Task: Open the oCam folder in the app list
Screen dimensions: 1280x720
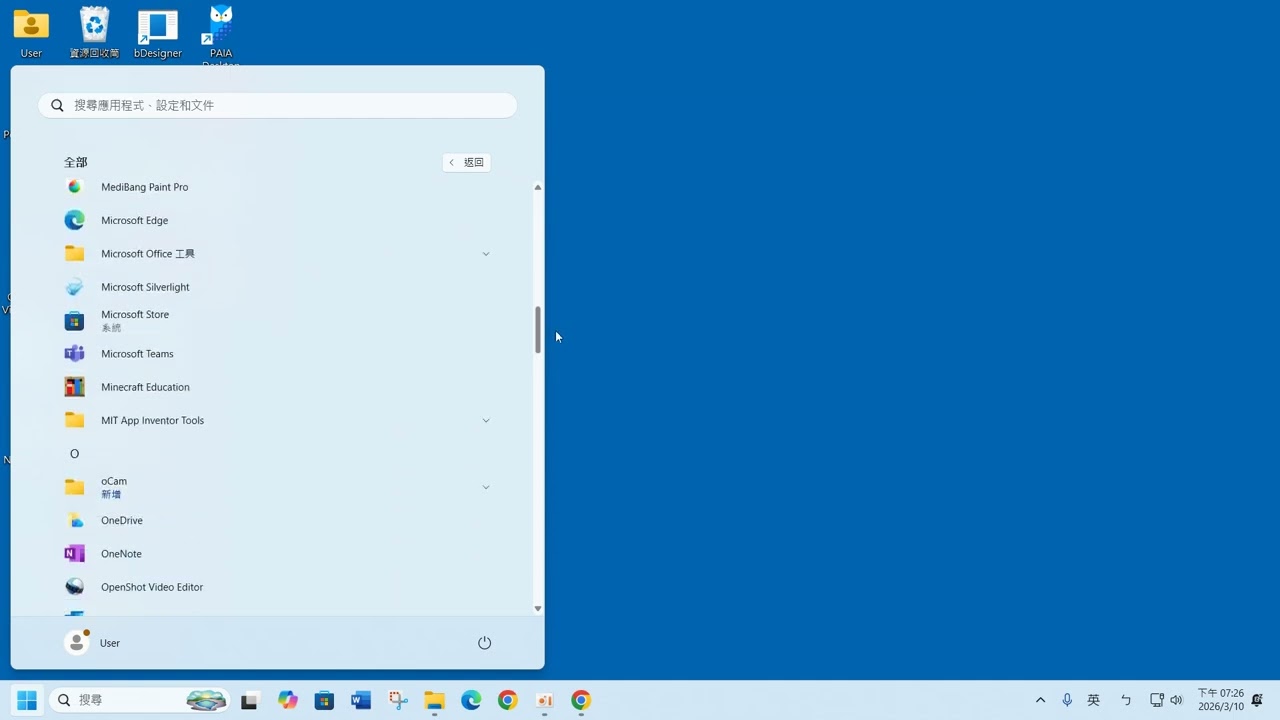Action: pyautogui.click(x=277, y=487)
